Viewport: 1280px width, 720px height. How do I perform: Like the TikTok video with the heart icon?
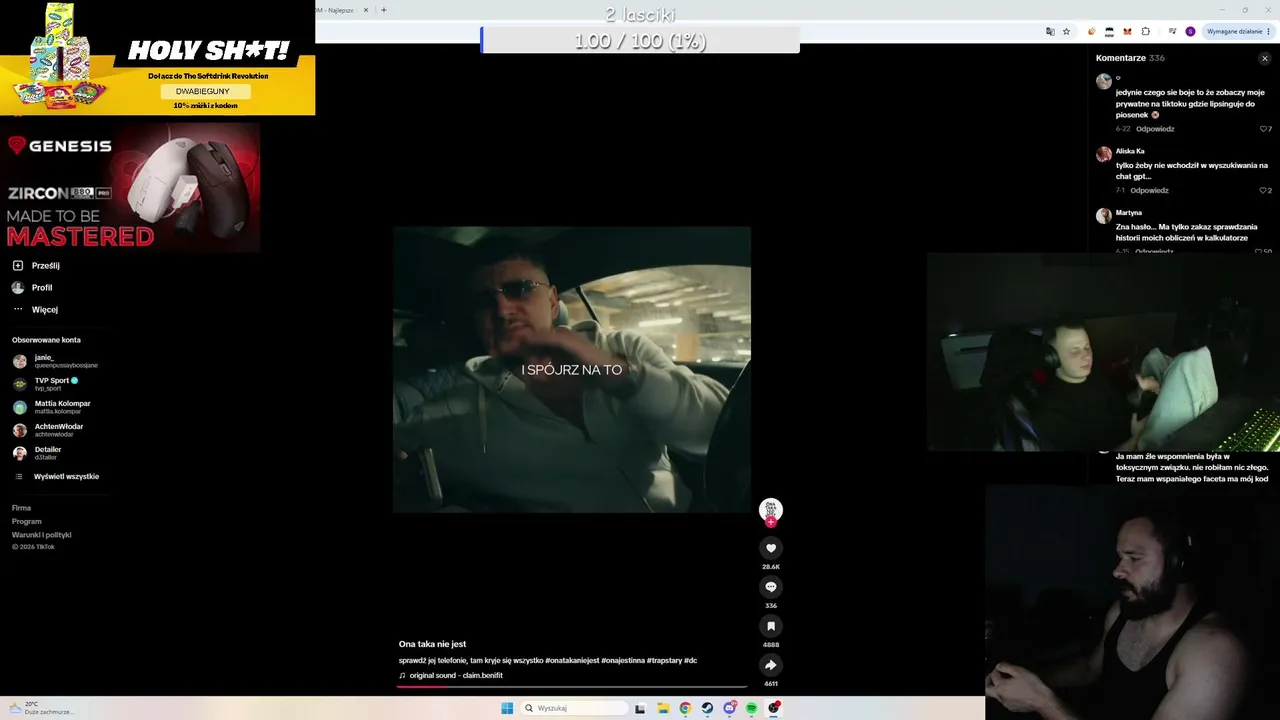[770, 548]
